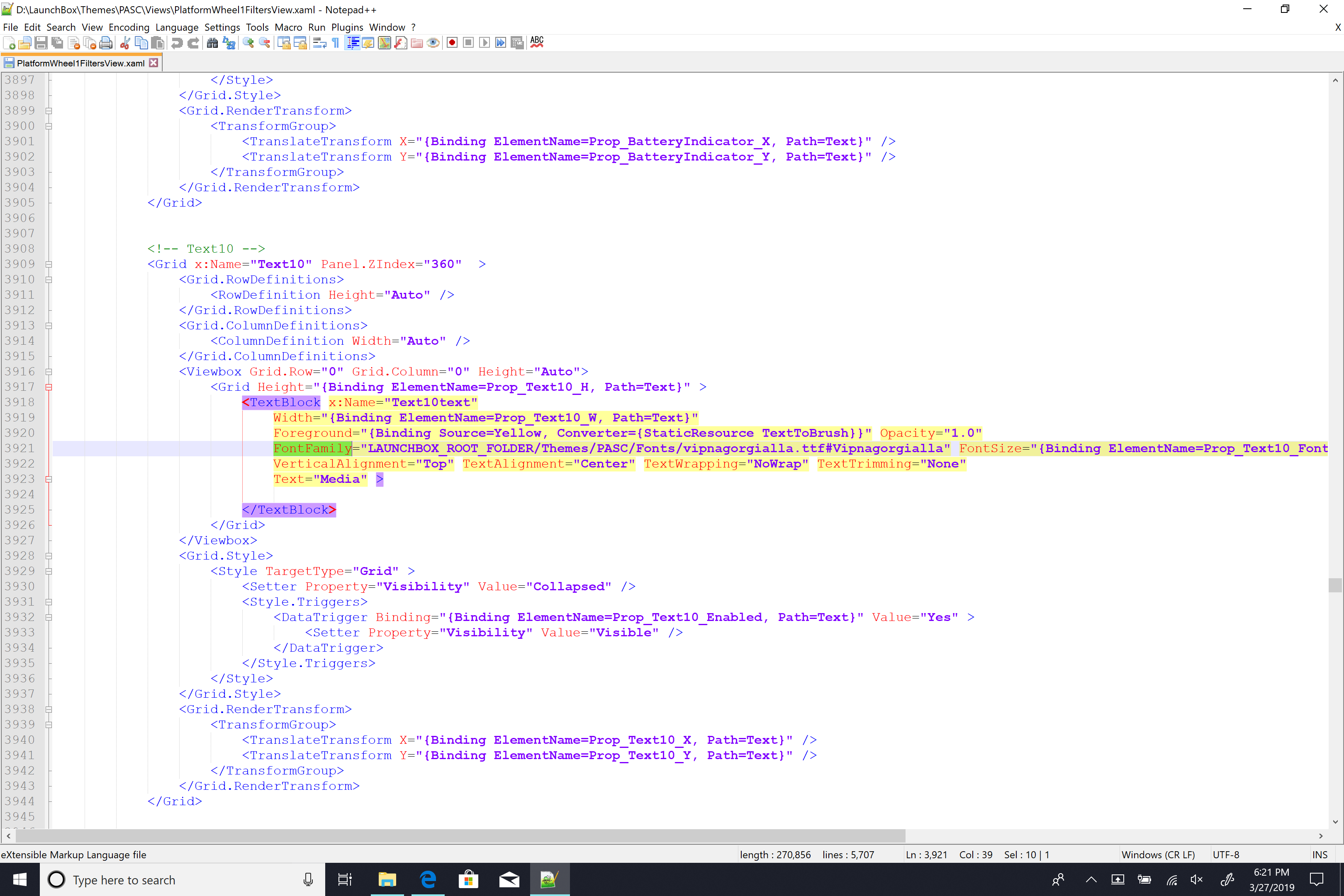Image resolution: width=1344 pixels, height=896 pixels.
Task: Collapse the fold marker at line 3916
Action: pyautogui.click(x=49, y=372)
